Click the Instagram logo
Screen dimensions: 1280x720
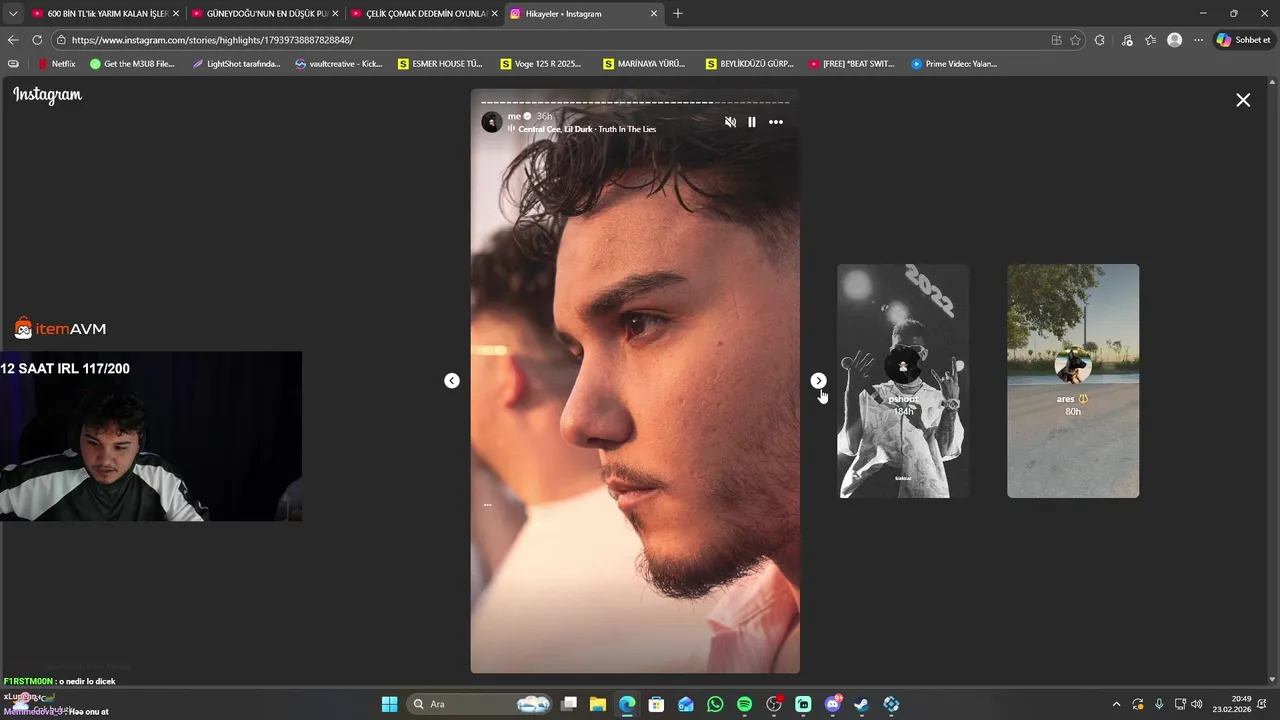click(x=47, y=95)
